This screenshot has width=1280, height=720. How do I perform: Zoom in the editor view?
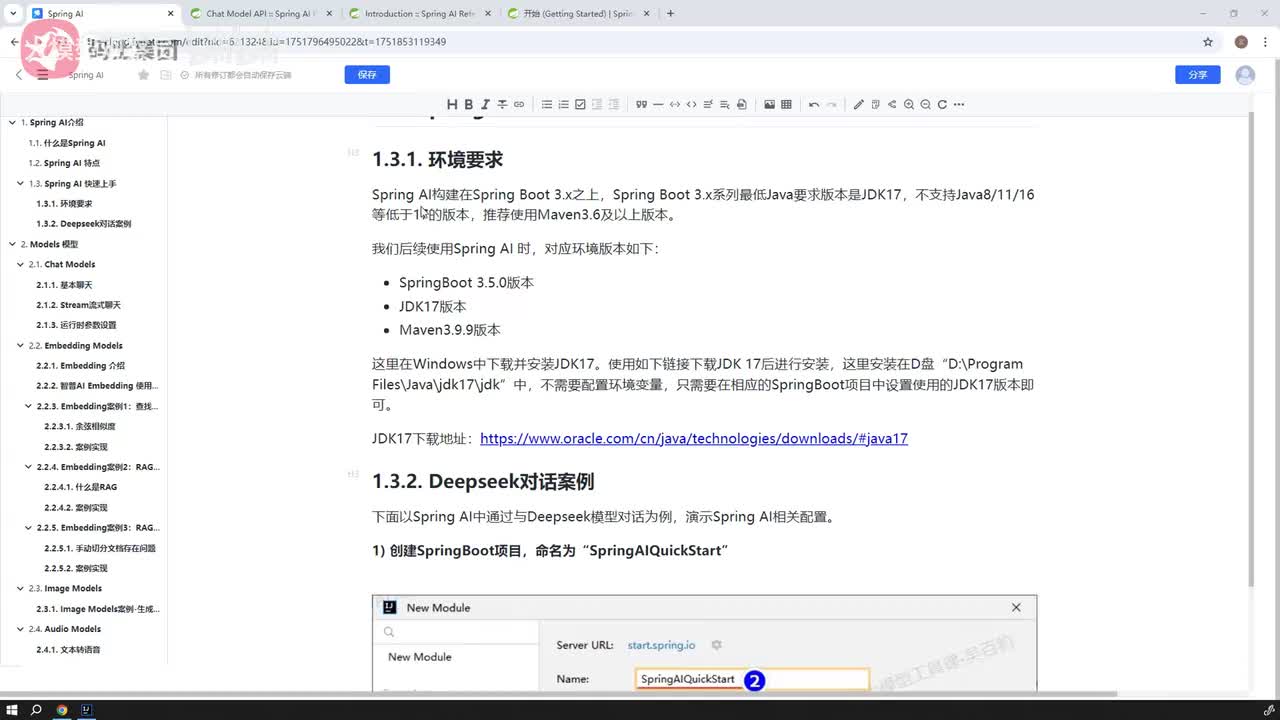(x=909, y=104)
